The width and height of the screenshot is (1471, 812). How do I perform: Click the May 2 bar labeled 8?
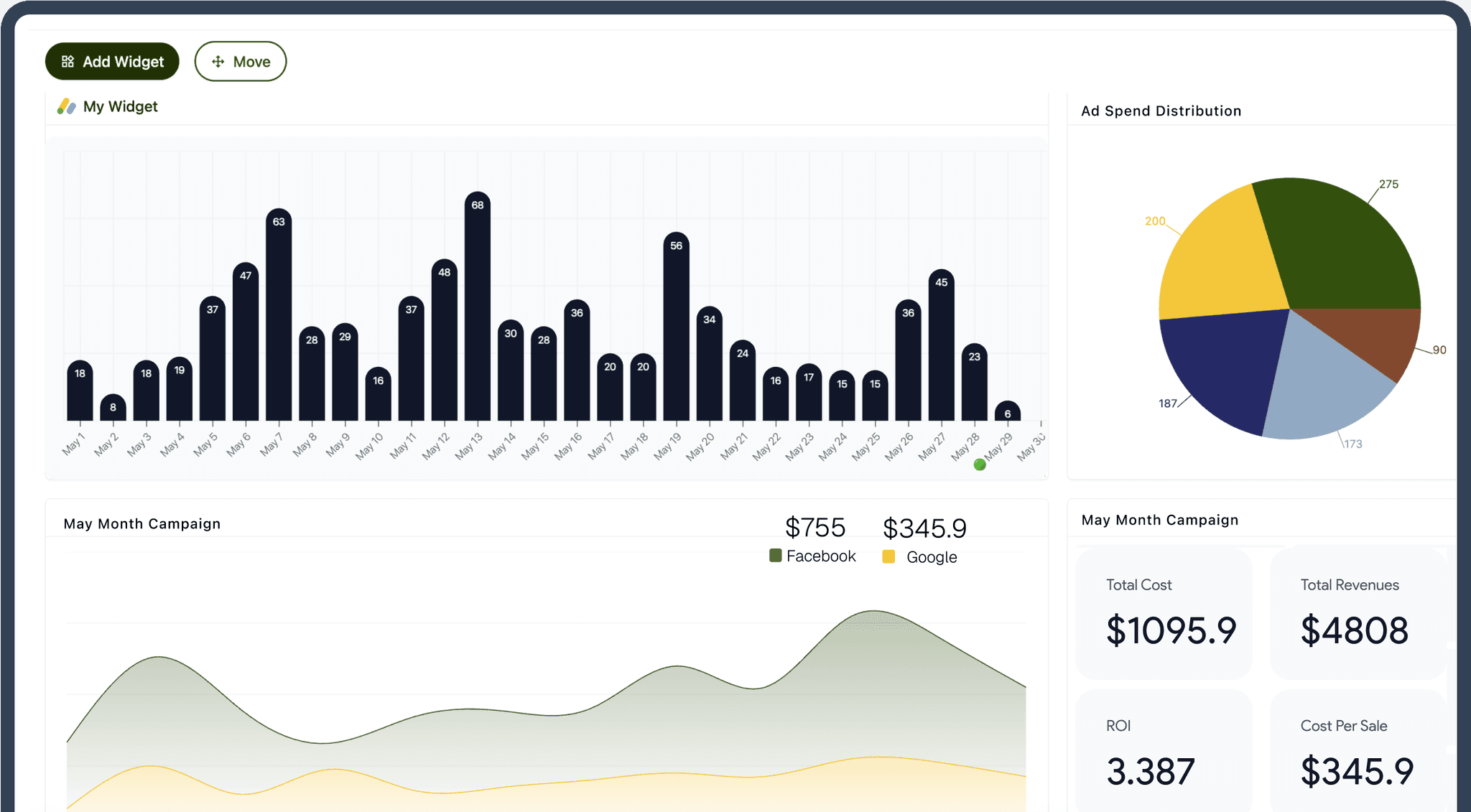(113, 408)
